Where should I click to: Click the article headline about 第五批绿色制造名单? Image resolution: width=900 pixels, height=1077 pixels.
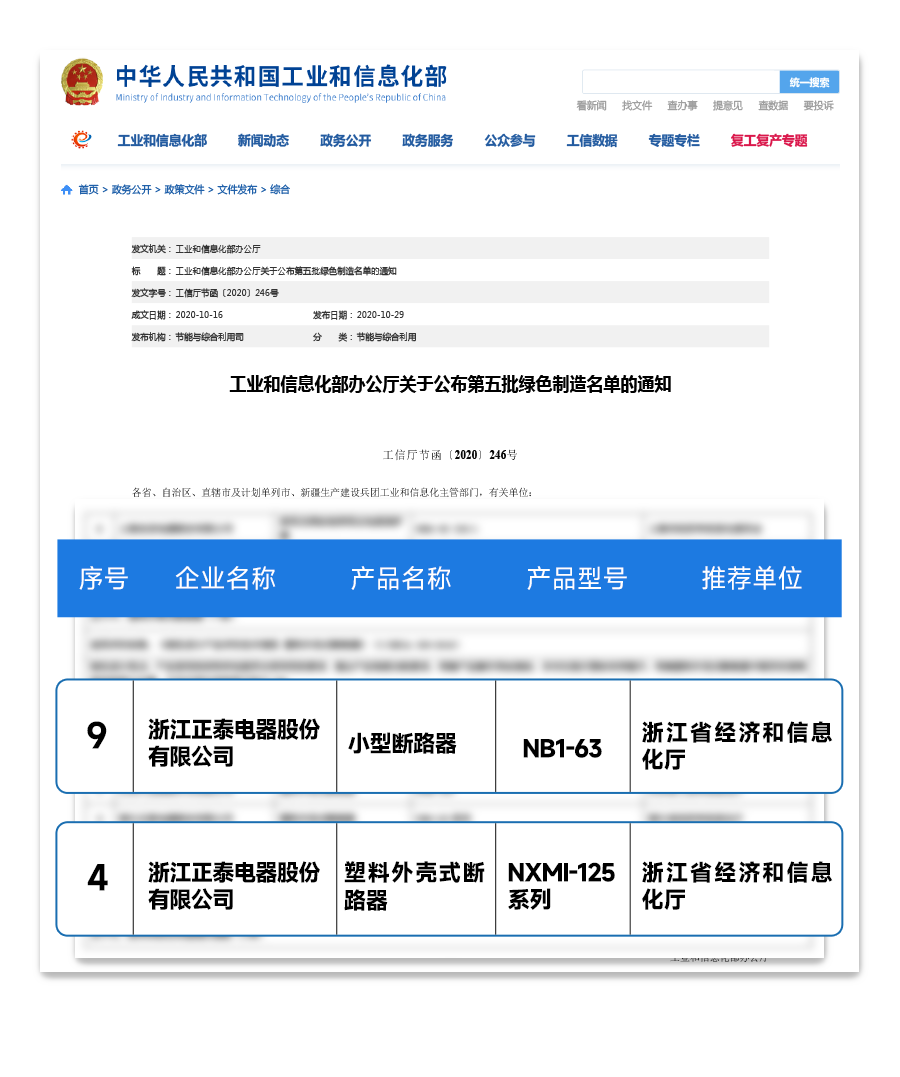tap(450, 384)
